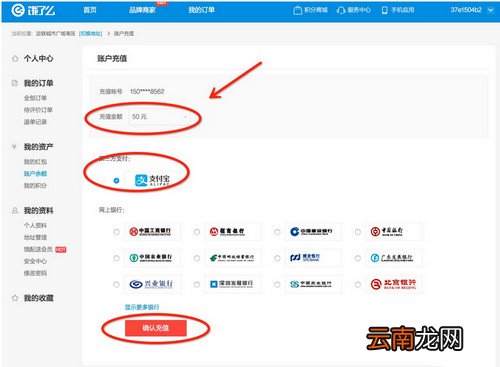Viewport: 500px width, 367px height.
Task: Open 待评价订单 in the sidebar
Action: [38, 110]
